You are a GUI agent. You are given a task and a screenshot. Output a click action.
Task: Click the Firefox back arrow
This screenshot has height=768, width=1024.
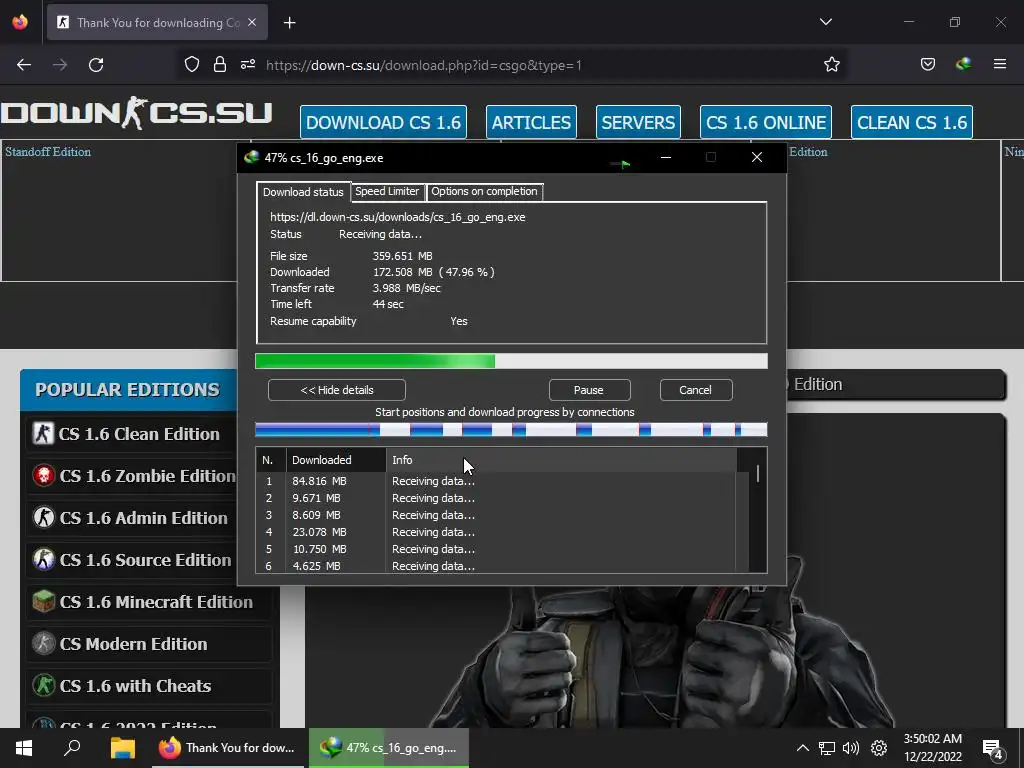[x=24, y=65]
